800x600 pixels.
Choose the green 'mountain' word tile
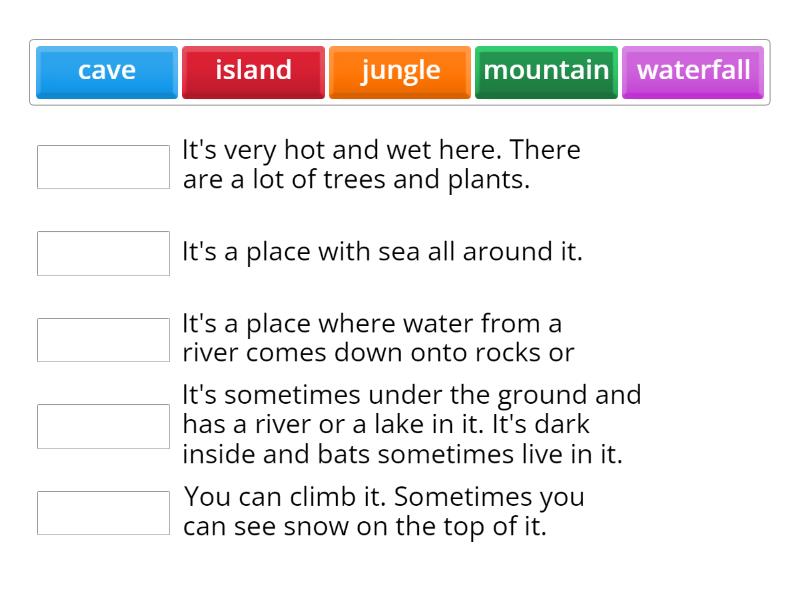click(x=546, y=70)
